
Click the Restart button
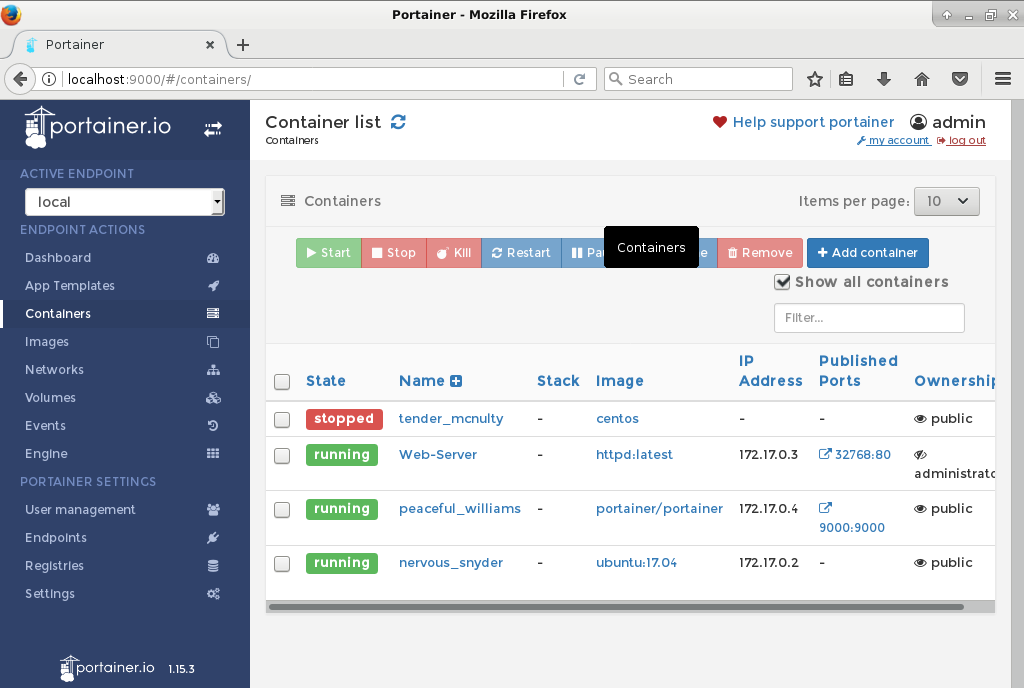tap(521, 253)
